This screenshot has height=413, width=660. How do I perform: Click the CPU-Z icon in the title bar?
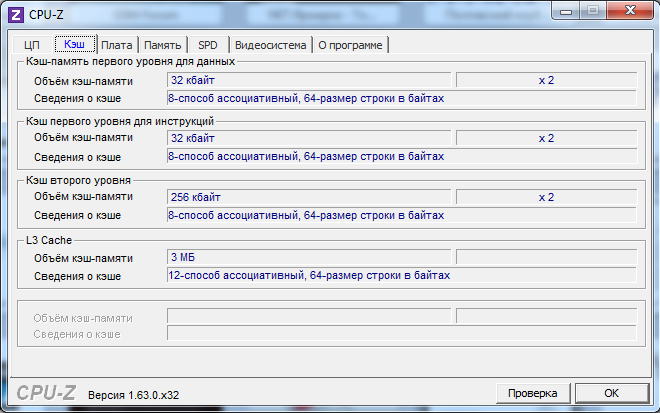(15, 13)
